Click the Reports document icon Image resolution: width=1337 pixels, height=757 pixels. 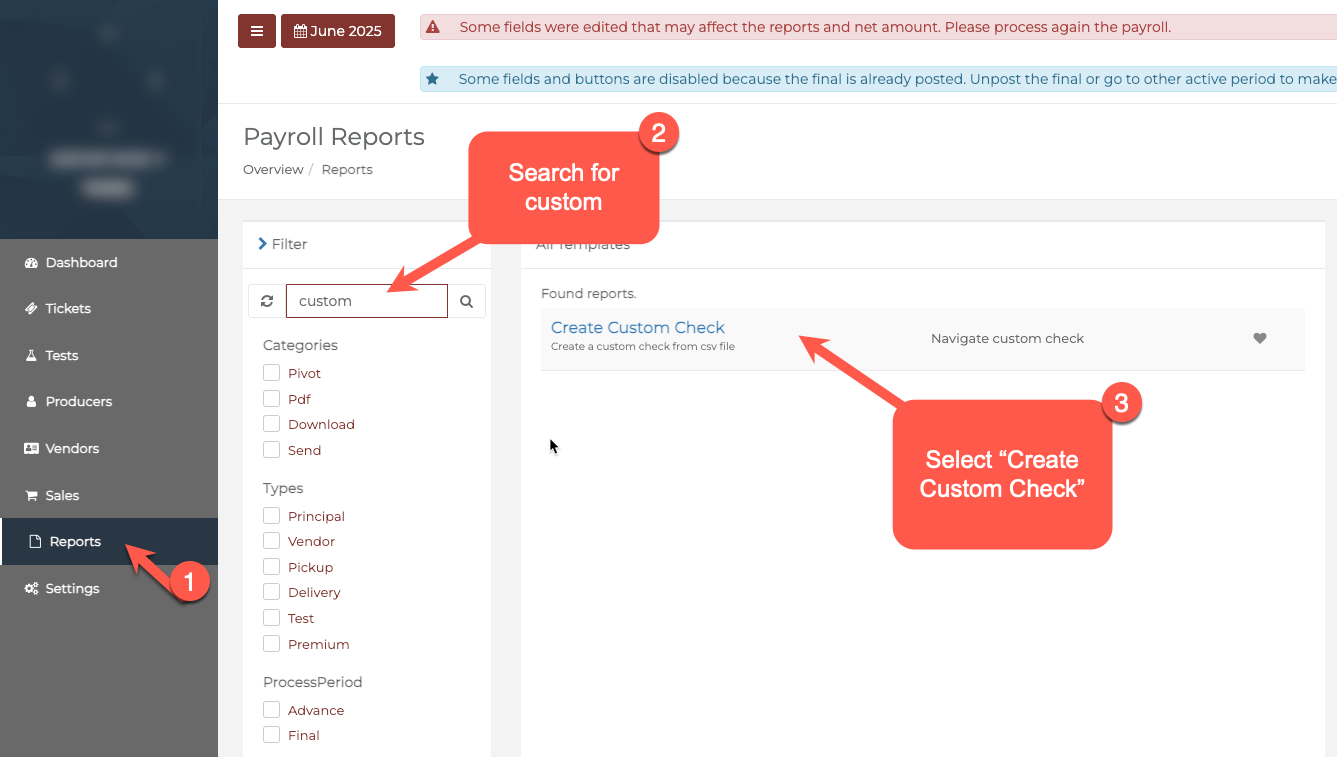[35, 542]
